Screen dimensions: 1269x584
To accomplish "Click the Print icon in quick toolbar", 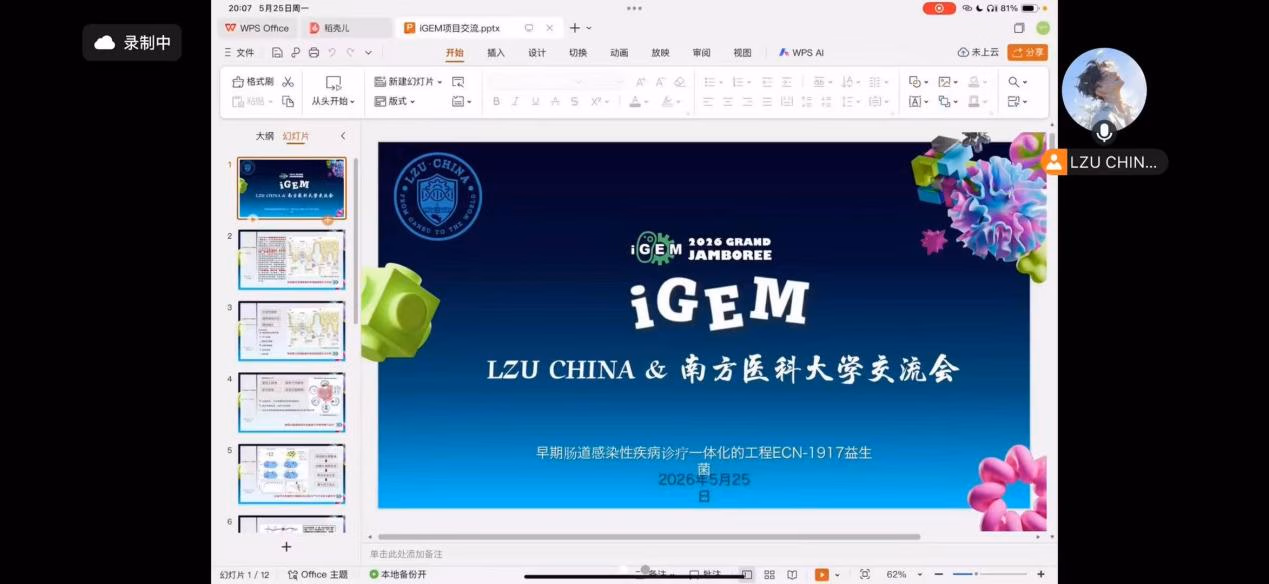I will (314, 53).
